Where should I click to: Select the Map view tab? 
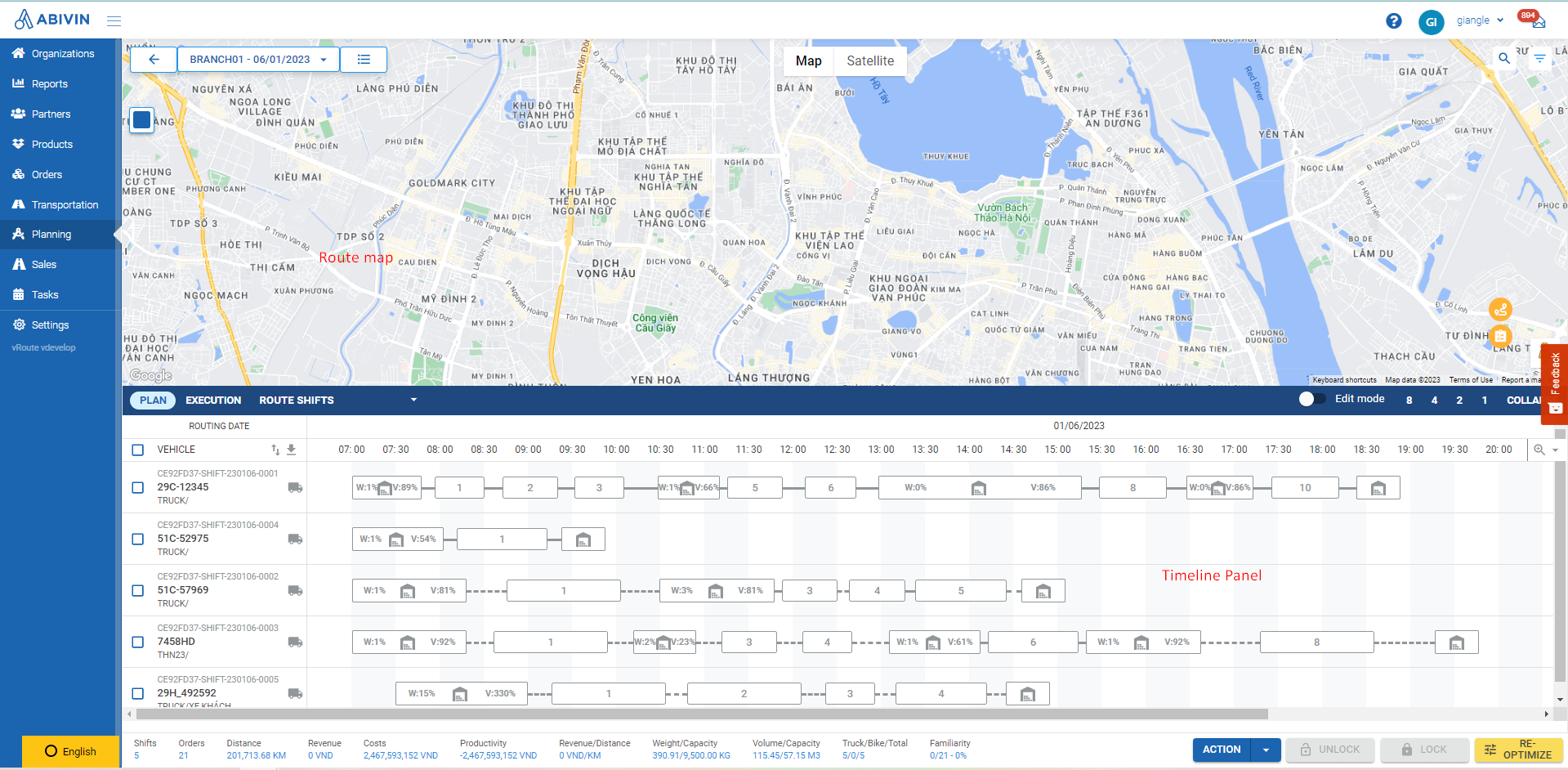pyautogui.click(x=808, y=60)
